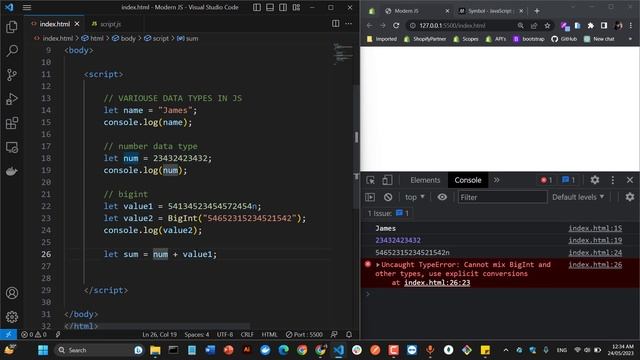Click the console Filter field
This screenshot has width=640, height=360.
(x=502, y=197)
